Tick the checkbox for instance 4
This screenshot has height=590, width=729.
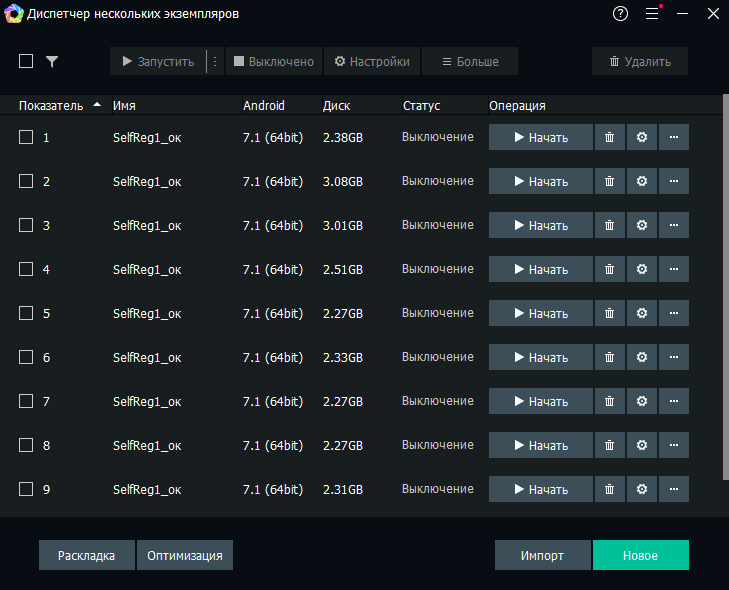click(26, 270)
